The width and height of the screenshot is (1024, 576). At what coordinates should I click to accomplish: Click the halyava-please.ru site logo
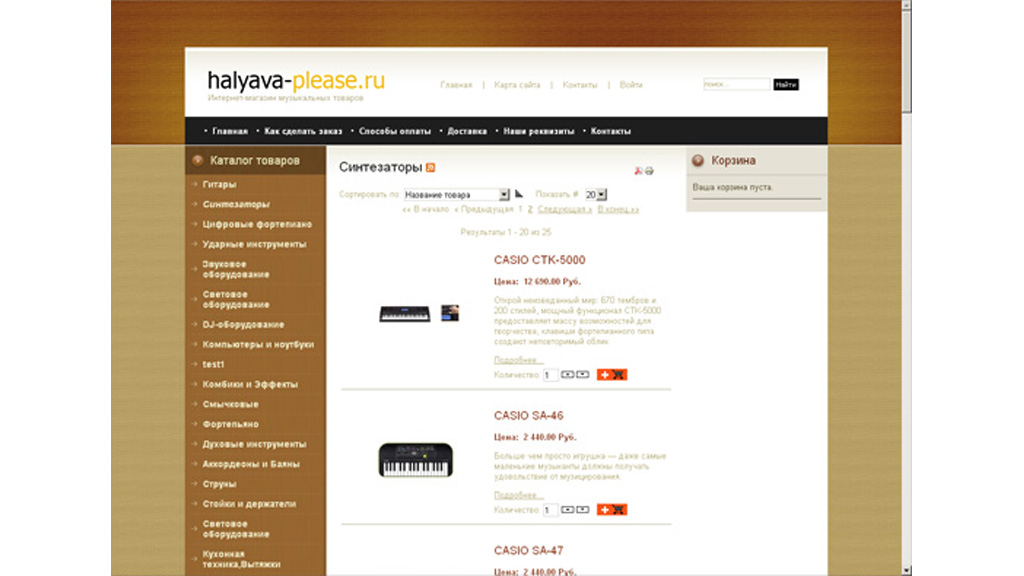(x=296, y=81)
